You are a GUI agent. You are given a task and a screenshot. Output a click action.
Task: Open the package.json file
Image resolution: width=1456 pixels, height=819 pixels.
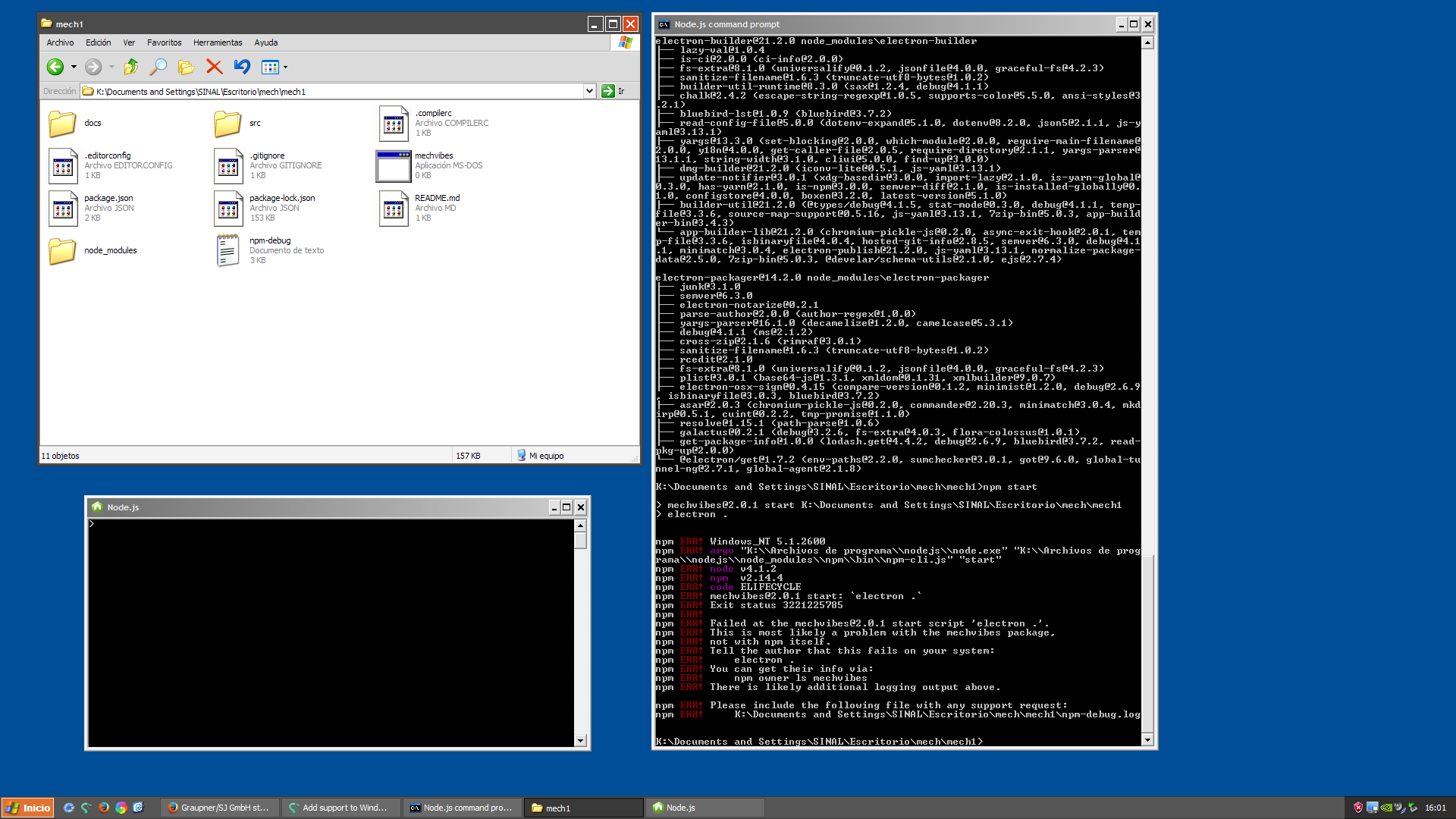pyautogui.click(x=64, y=208)
